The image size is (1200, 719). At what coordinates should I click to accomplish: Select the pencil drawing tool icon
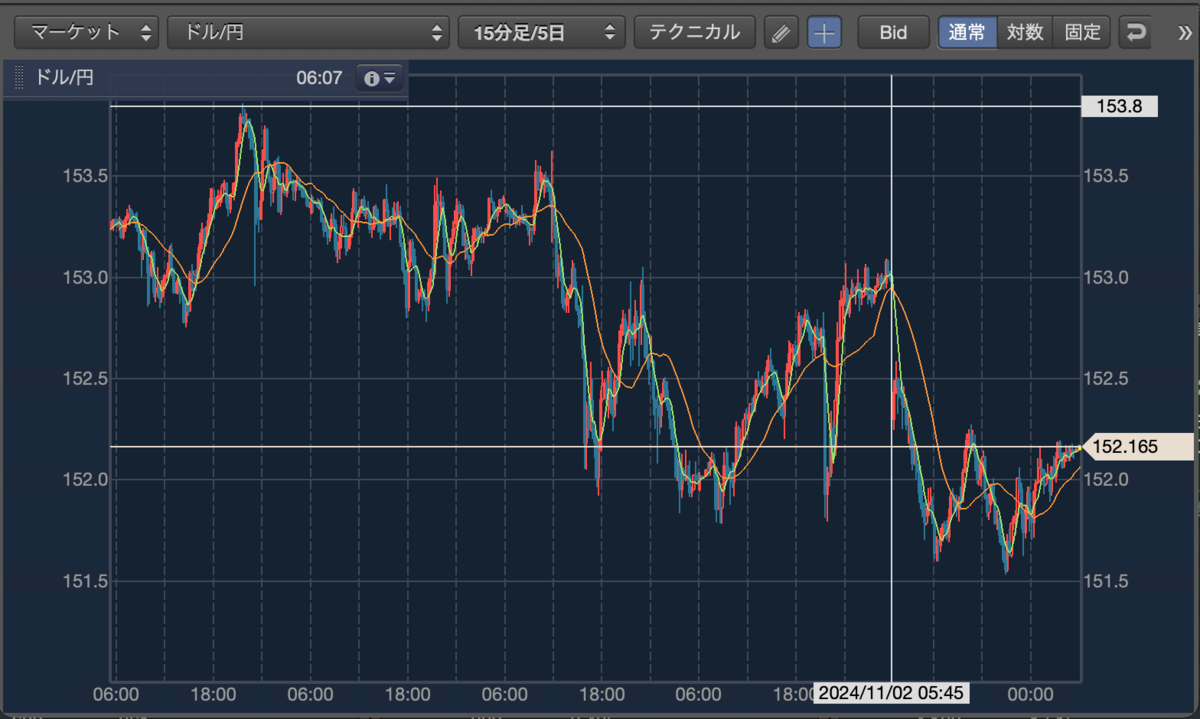pos(781,33)
